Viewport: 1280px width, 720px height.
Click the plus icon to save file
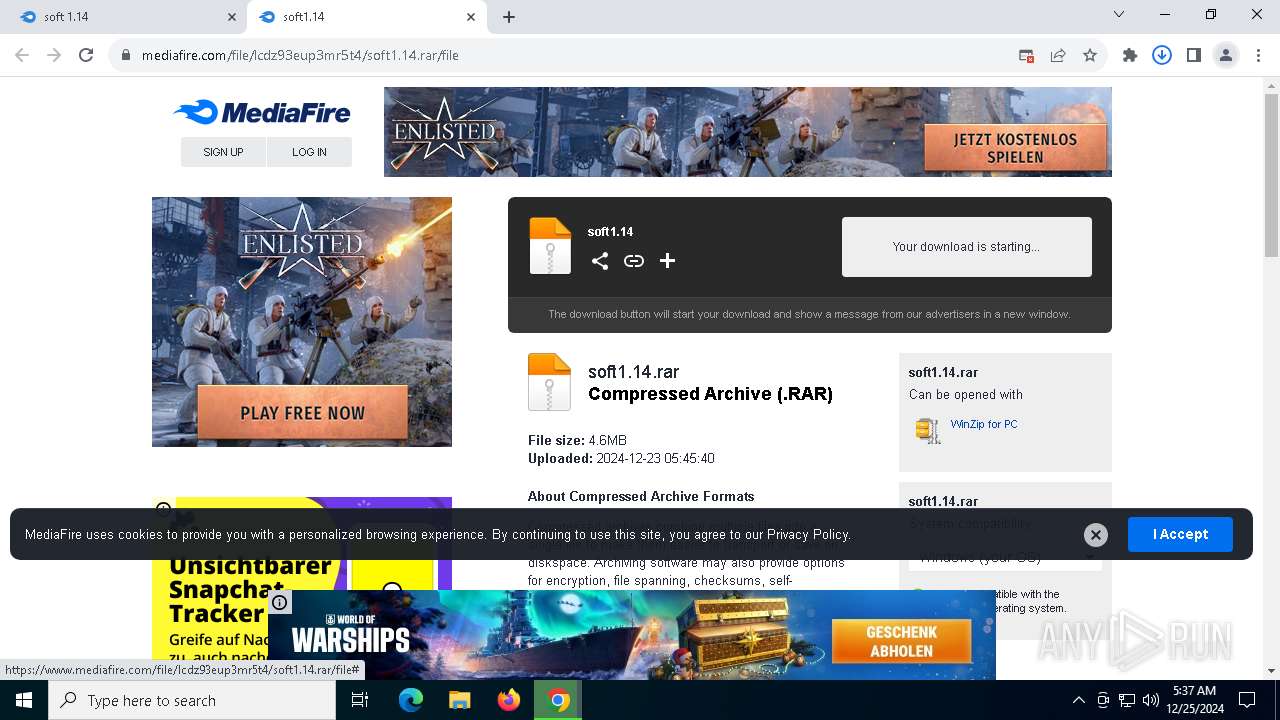(668, 261)
